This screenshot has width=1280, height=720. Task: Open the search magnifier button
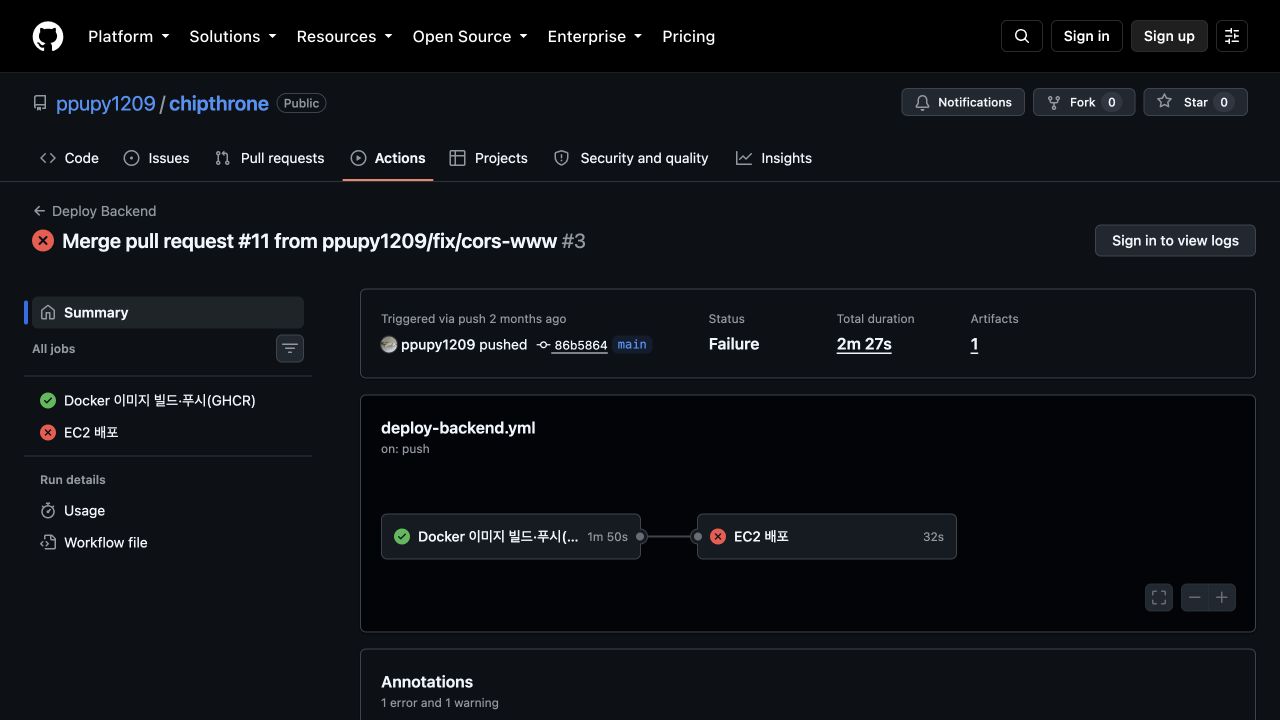[1022, 36]
